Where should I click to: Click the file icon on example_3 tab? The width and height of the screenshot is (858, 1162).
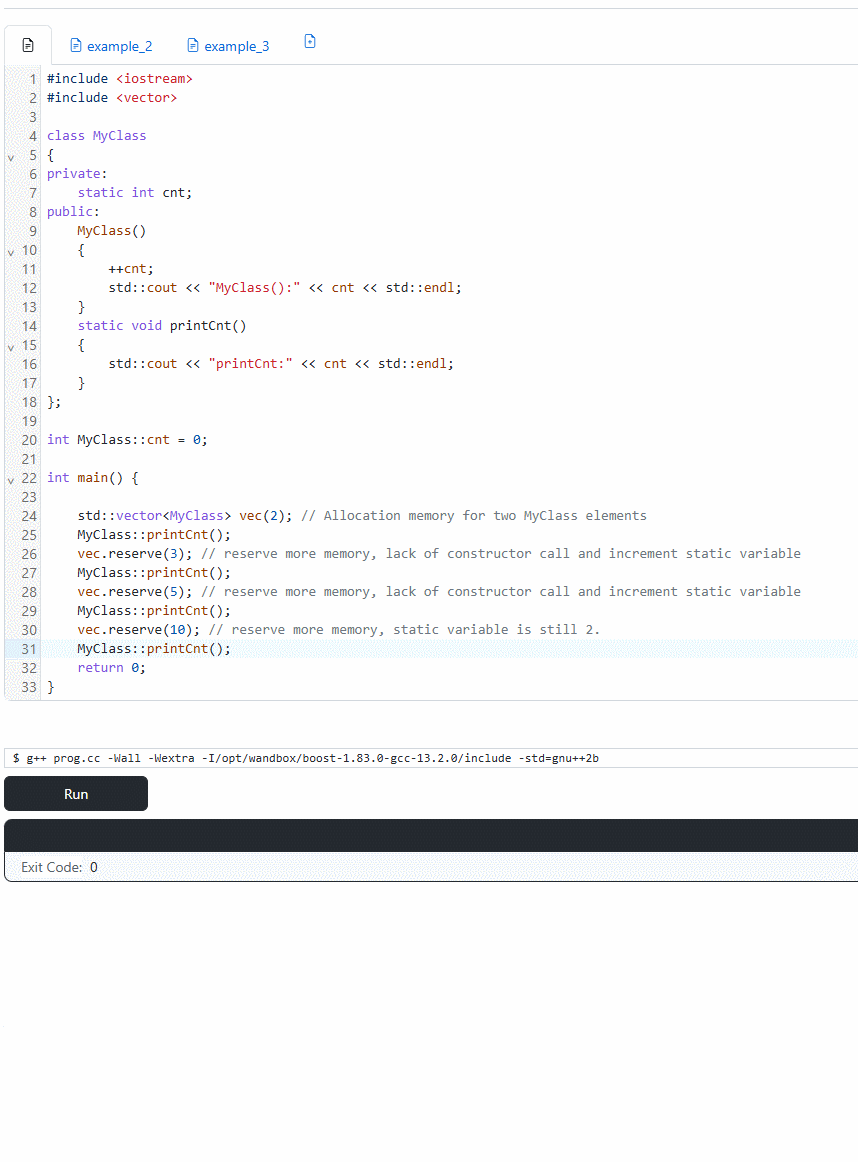(x=193, y=46)
